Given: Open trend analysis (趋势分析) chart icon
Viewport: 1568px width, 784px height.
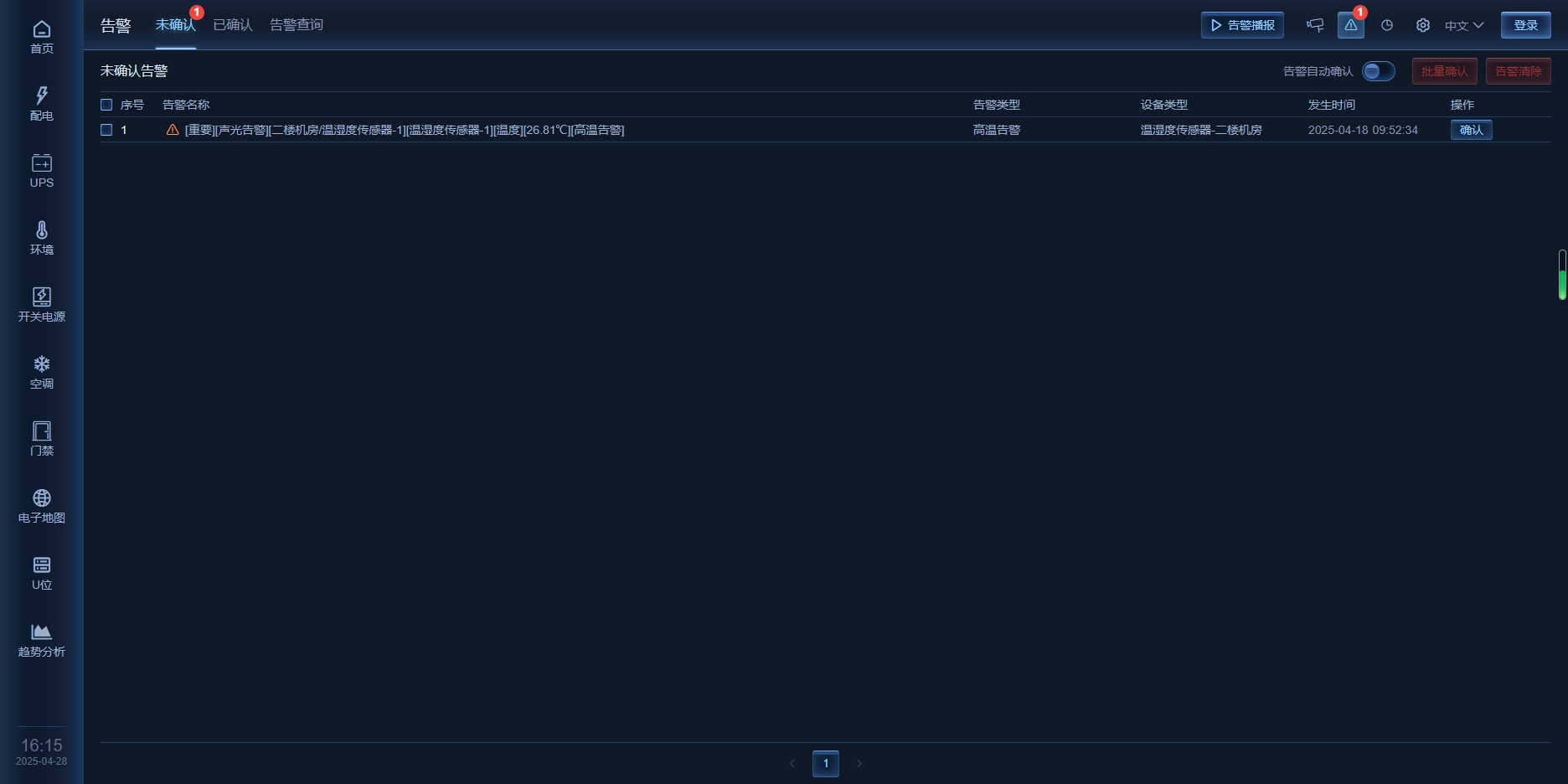Looking at the screenshot, I should [x=42, y=632].
